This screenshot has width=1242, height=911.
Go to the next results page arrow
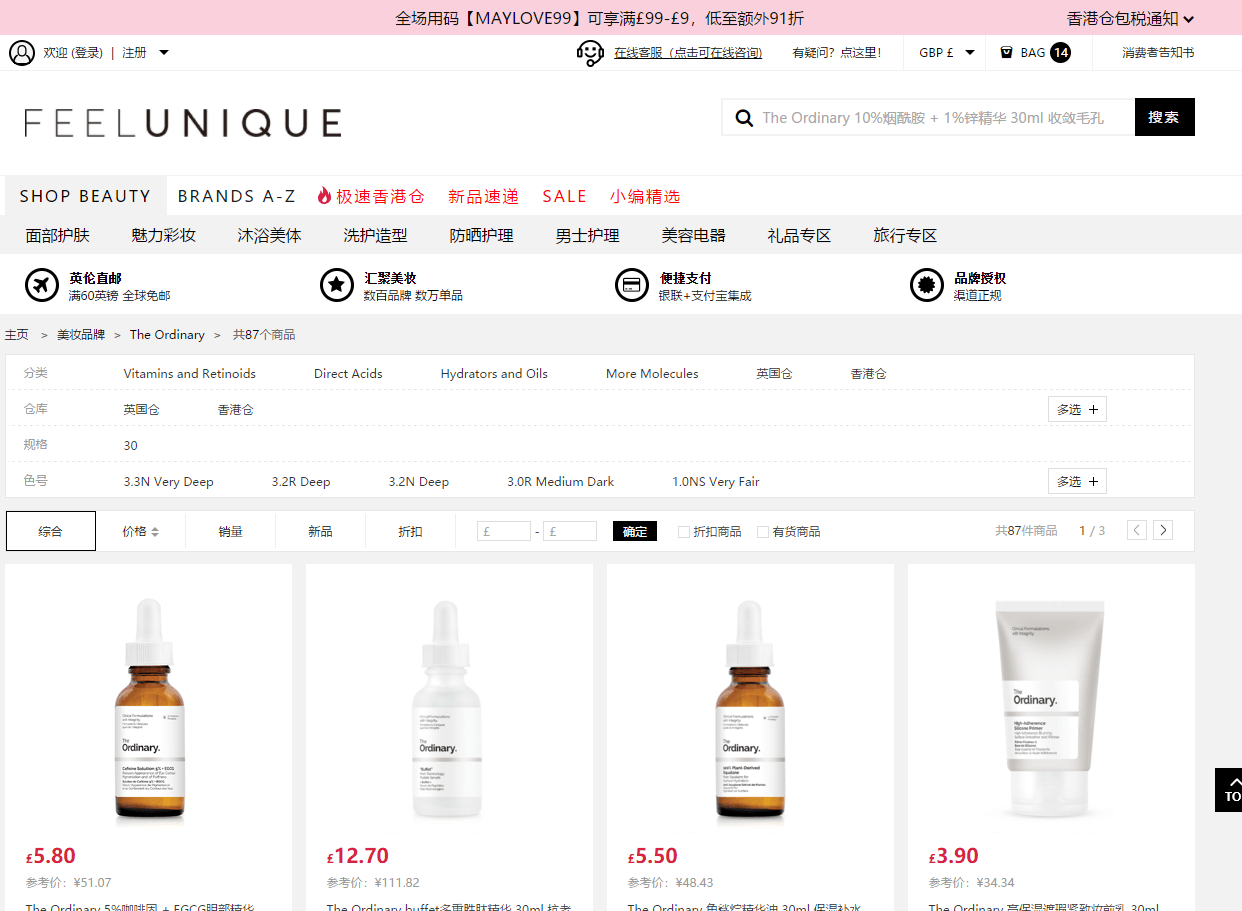pos(1163,530)
